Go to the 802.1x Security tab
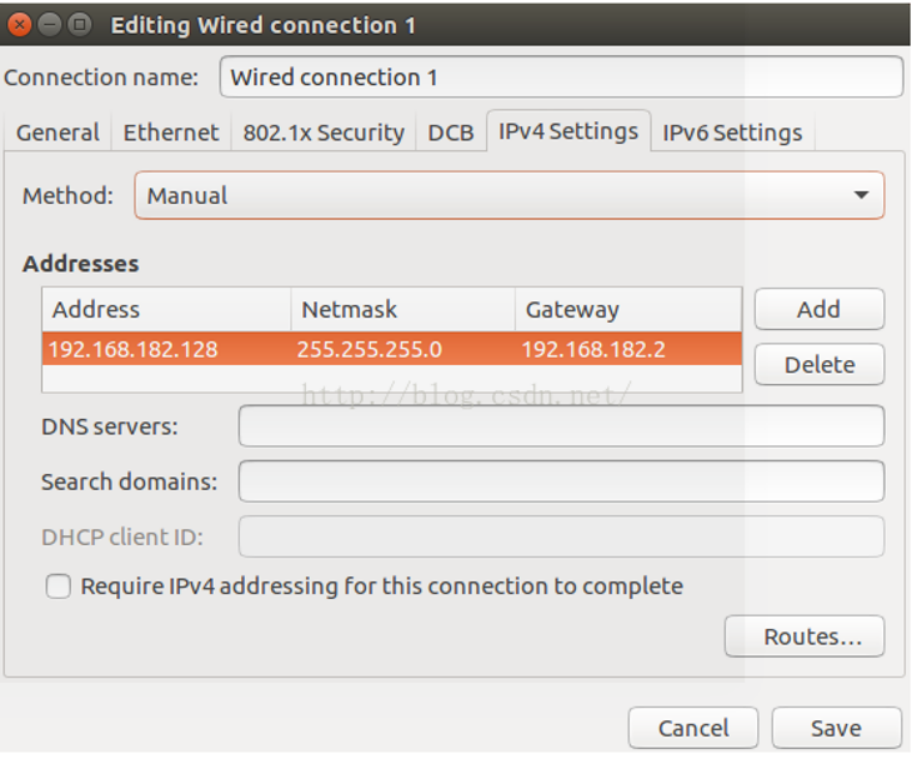Viewport: 912px width, 779px height. pyautogui.click(x=323, y=133)
